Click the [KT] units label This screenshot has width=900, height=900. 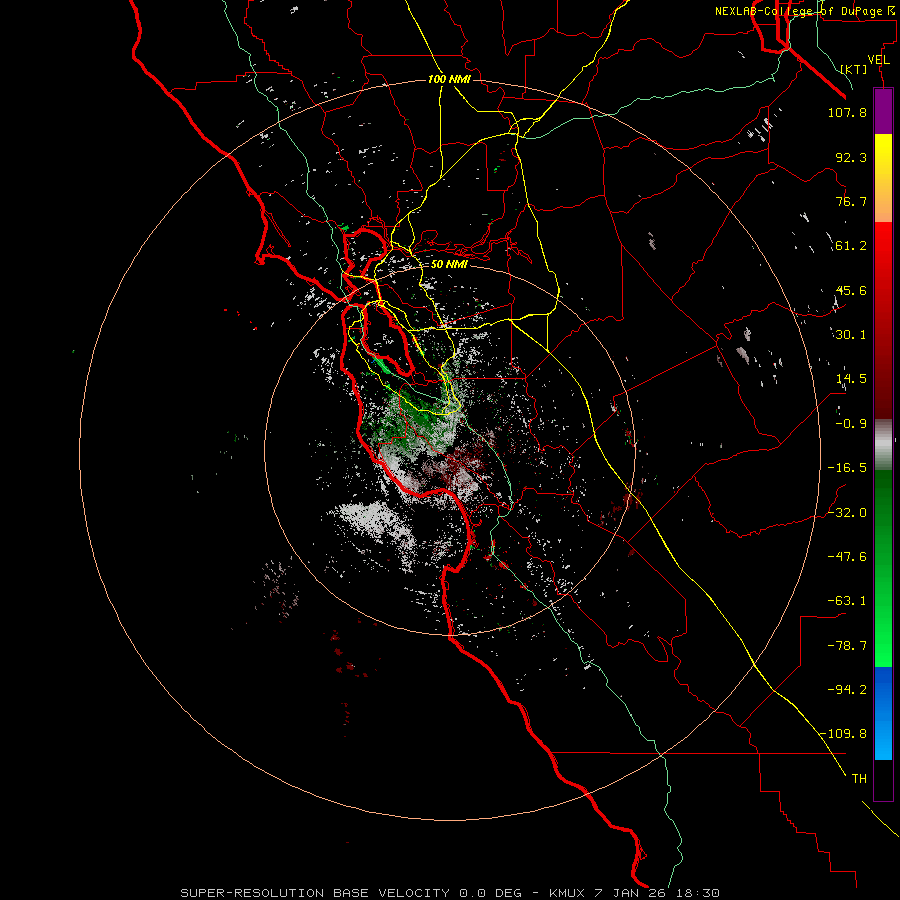854,69
